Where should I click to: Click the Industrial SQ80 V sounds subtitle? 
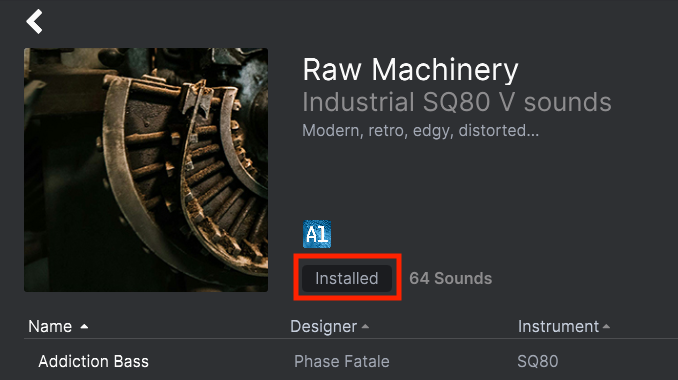(x=457, y=102)
